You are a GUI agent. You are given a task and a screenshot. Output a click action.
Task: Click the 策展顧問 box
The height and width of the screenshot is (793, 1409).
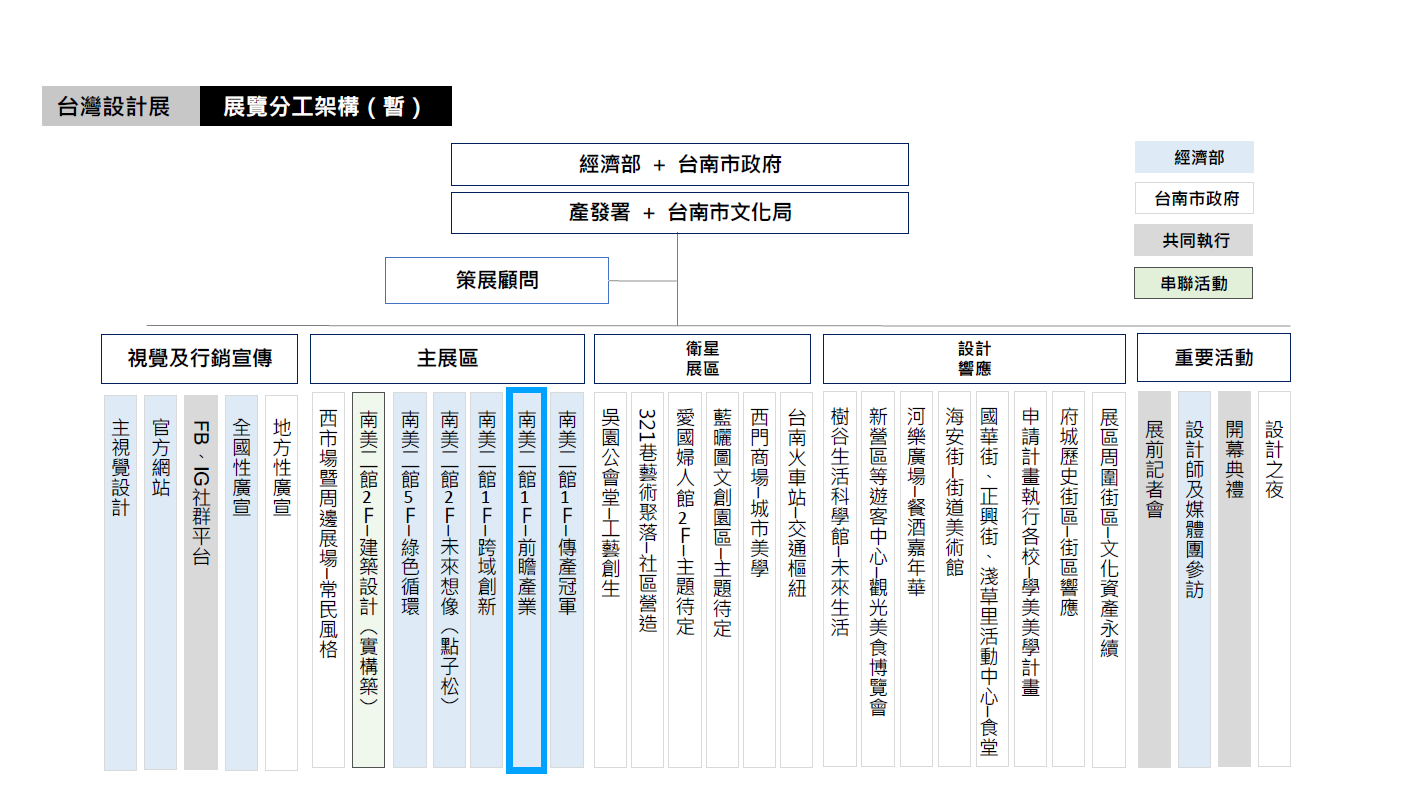pos(496,280)
